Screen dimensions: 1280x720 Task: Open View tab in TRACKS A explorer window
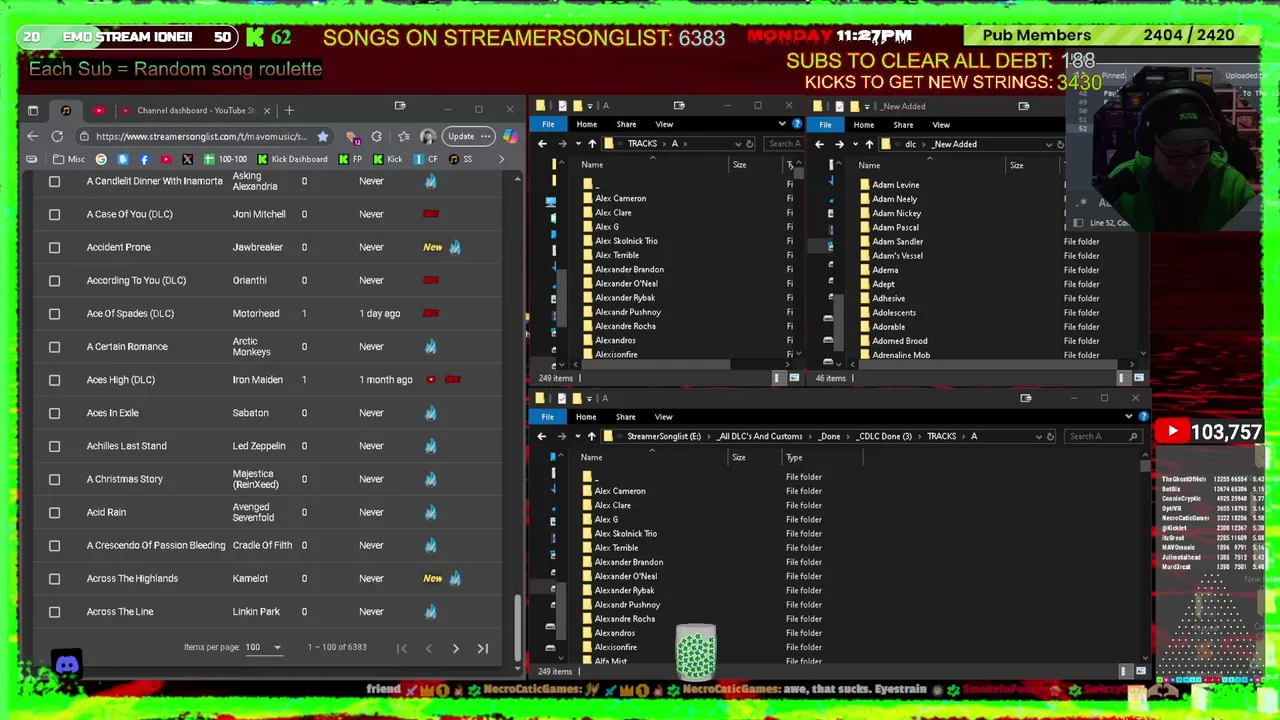(x=664, y=124)
